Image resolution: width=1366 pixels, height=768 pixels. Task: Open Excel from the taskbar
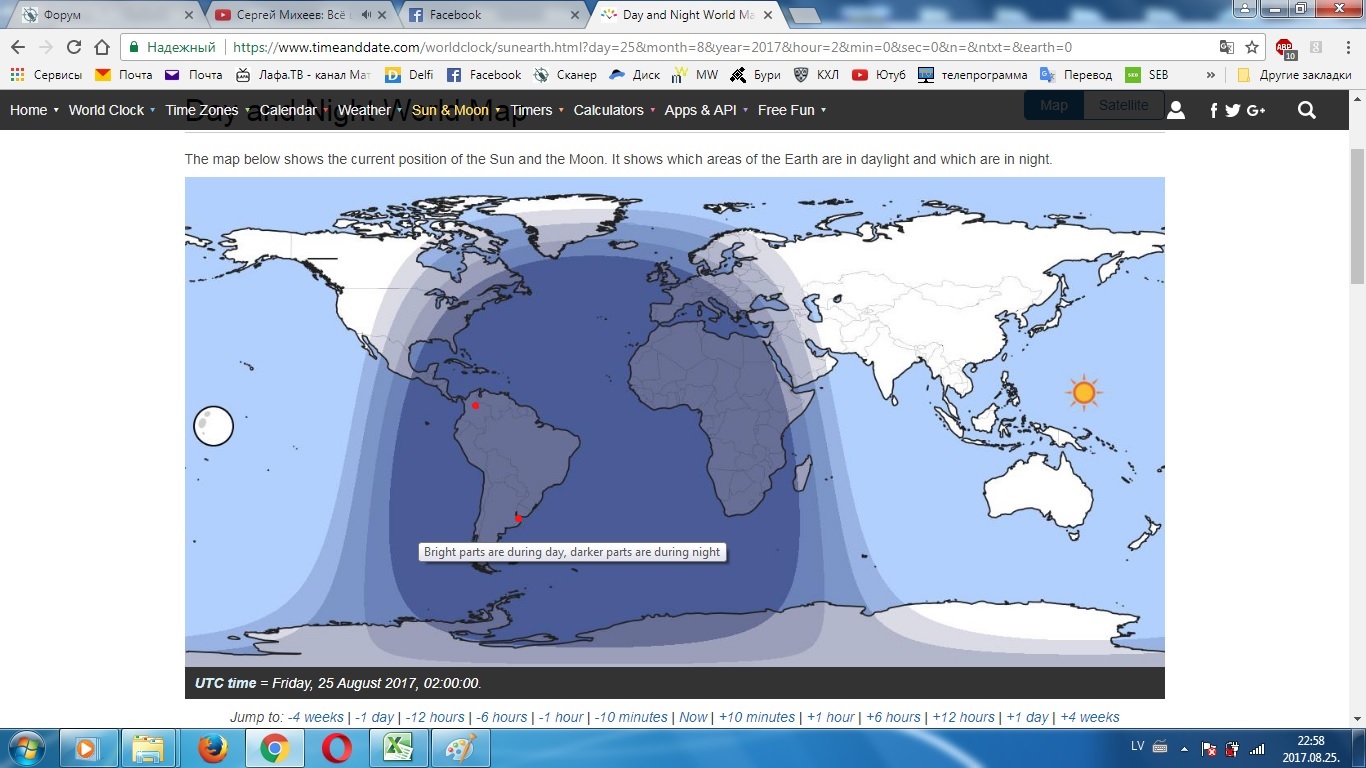point(398,748)
